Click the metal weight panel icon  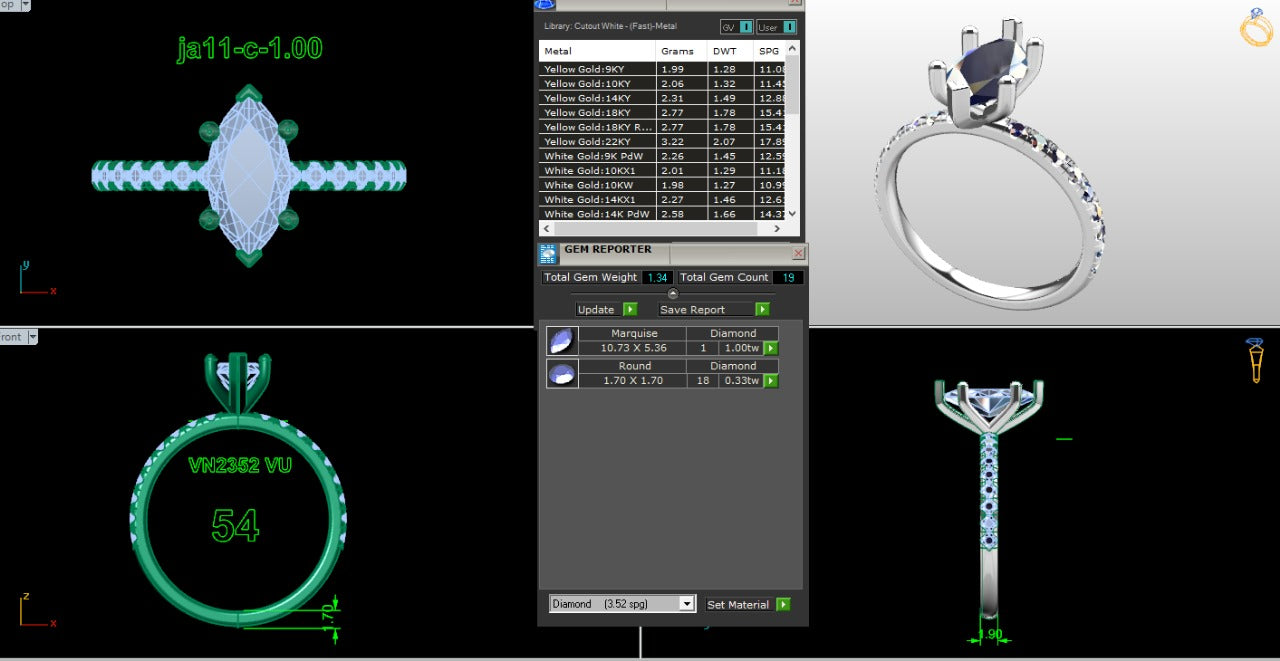click(x=546, y=4)
